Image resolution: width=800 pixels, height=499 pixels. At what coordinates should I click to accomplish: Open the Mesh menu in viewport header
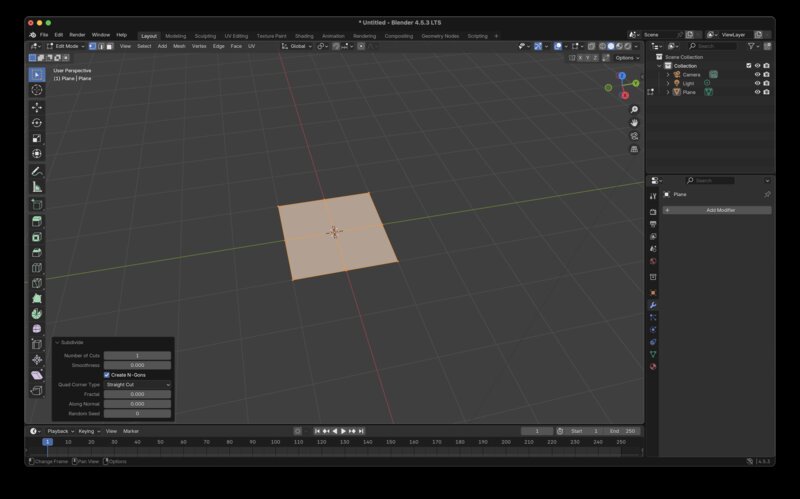[179, 46]
